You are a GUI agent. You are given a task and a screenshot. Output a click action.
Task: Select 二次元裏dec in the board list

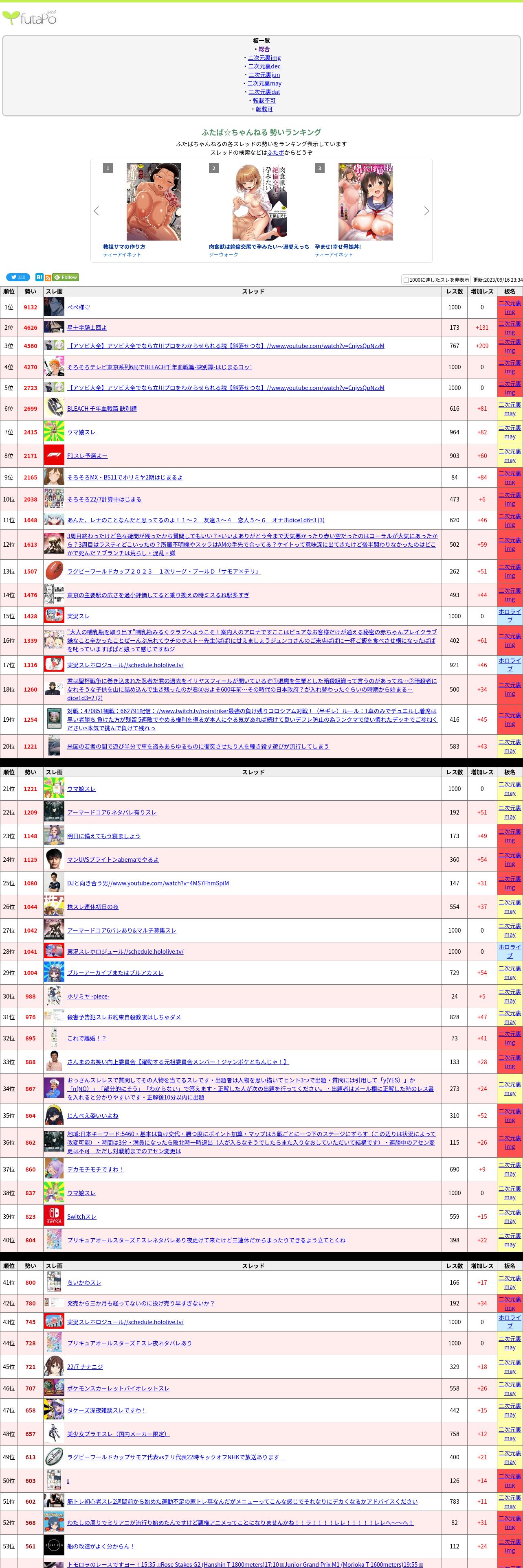(264, 66)
